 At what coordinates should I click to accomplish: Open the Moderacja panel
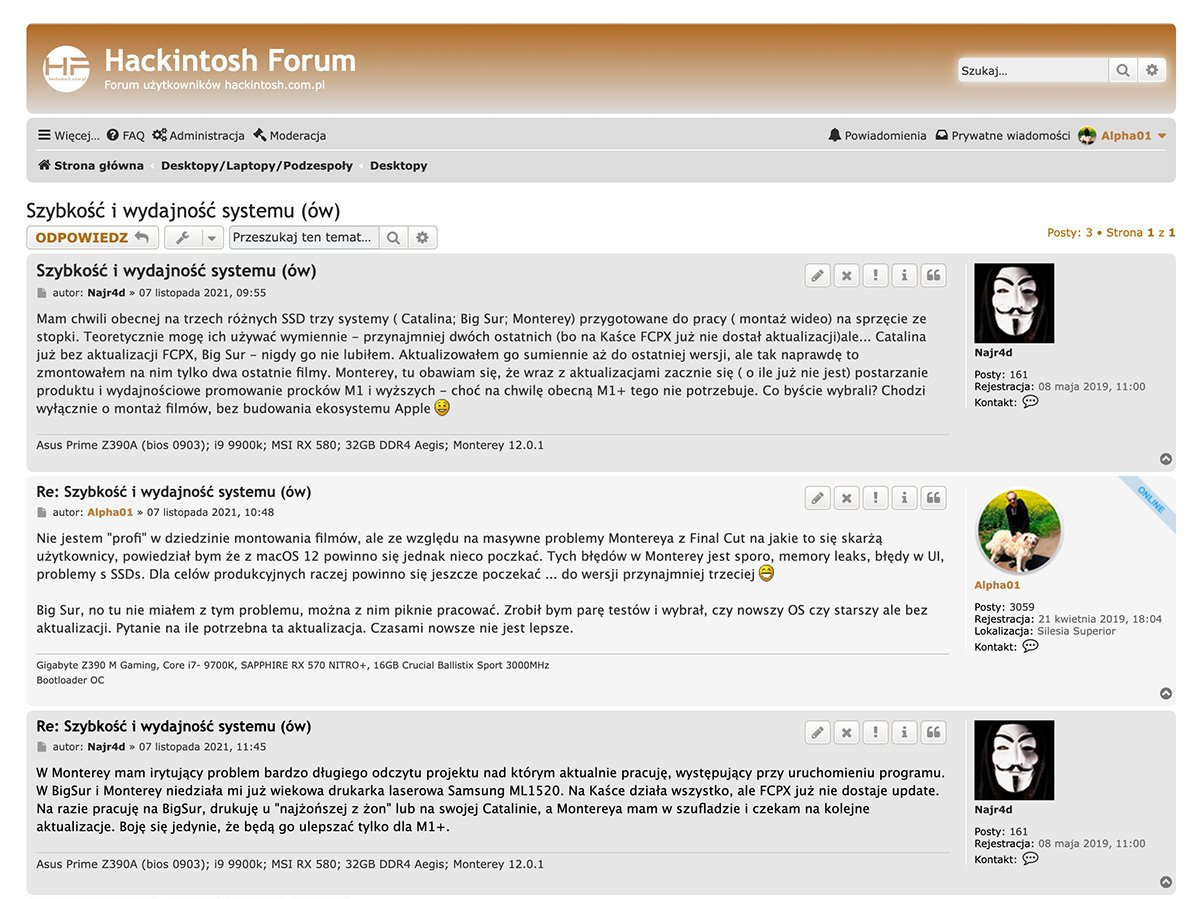tap(289, 135)
